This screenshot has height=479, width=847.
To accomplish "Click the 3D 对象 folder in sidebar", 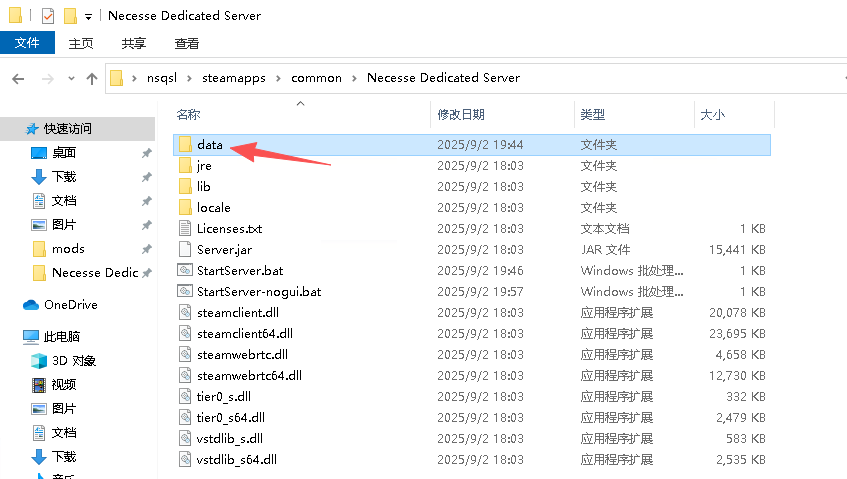I will [72, 361].
